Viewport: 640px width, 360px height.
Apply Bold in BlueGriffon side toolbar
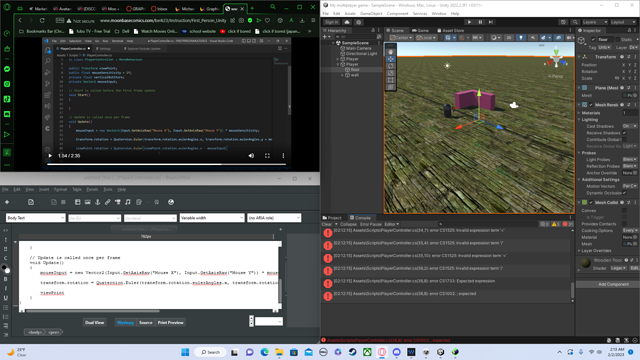coord(6,279)
